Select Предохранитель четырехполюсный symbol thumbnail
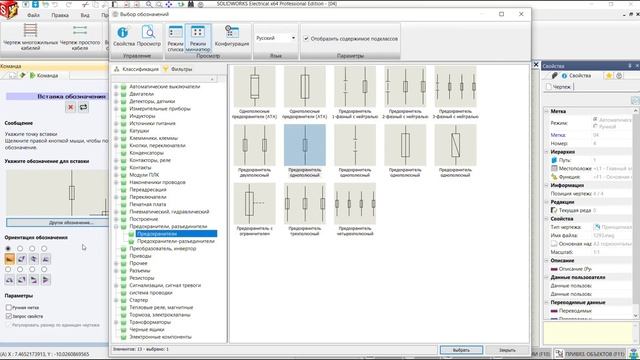Viewport: 640px width, 360px height. [x=355, y=209]
